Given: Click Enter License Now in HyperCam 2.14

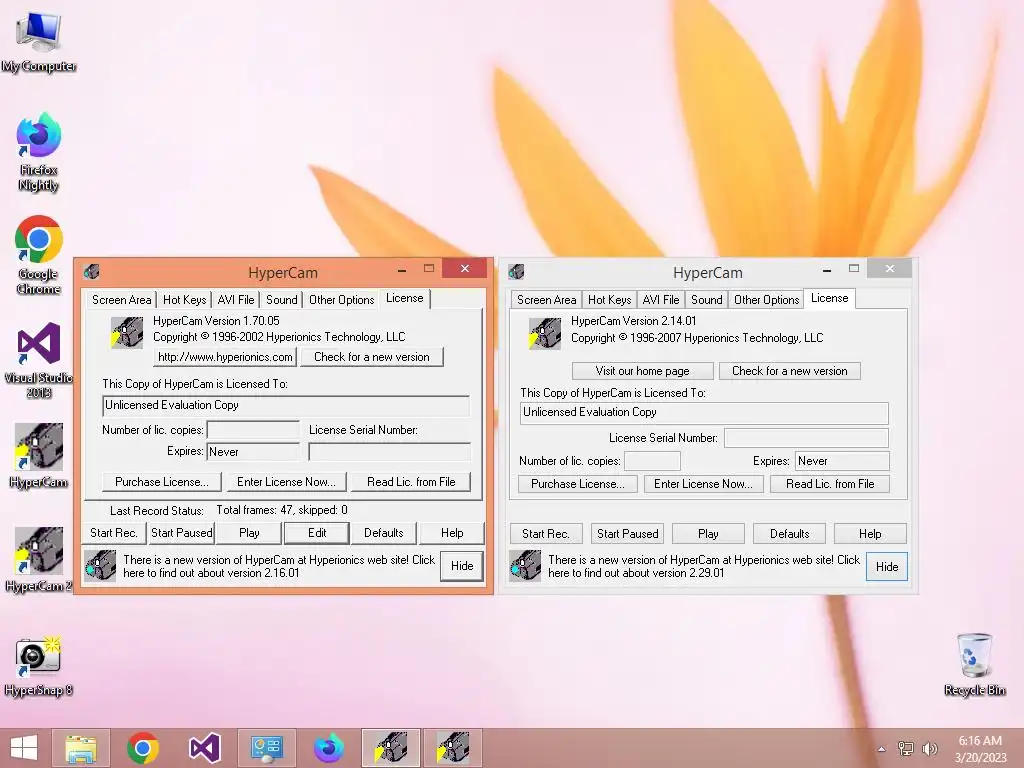Looking at the screenshot, I should coord(703,484).
